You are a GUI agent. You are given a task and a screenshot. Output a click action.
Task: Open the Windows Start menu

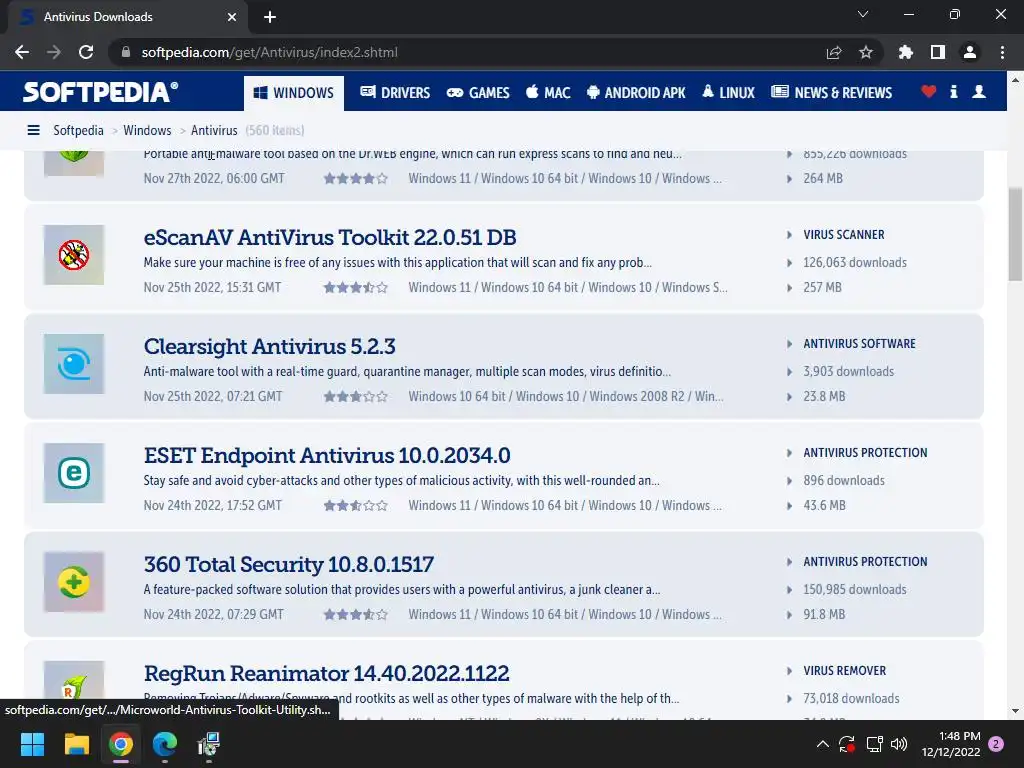(x=32, y=744)
